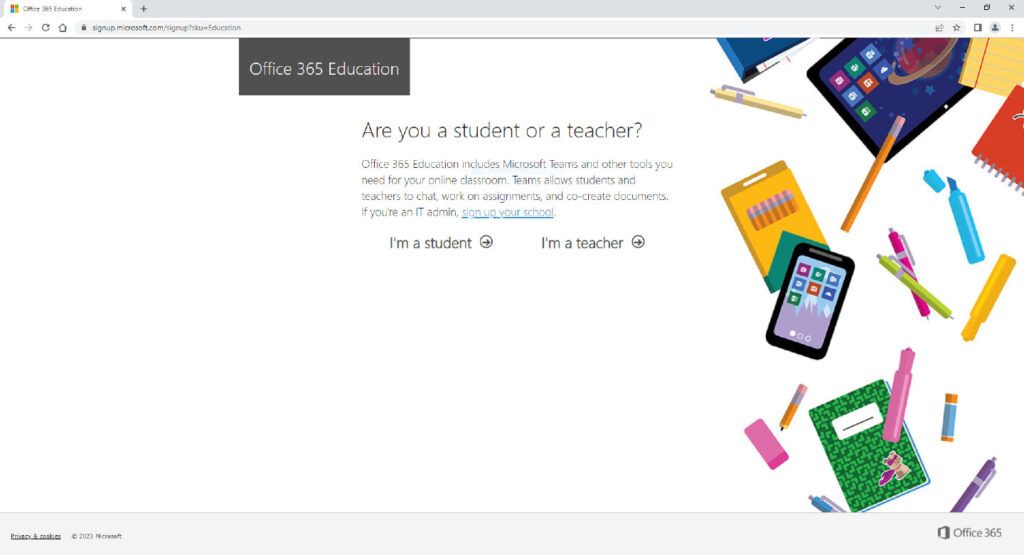Open the browser side panel icon
The width and height of the screenshot is (1024, 555).
click(x=977, y=28)
